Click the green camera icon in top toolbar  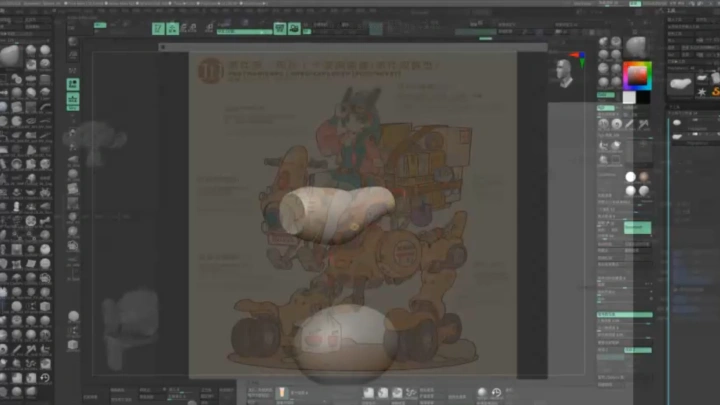click(294, 28)
